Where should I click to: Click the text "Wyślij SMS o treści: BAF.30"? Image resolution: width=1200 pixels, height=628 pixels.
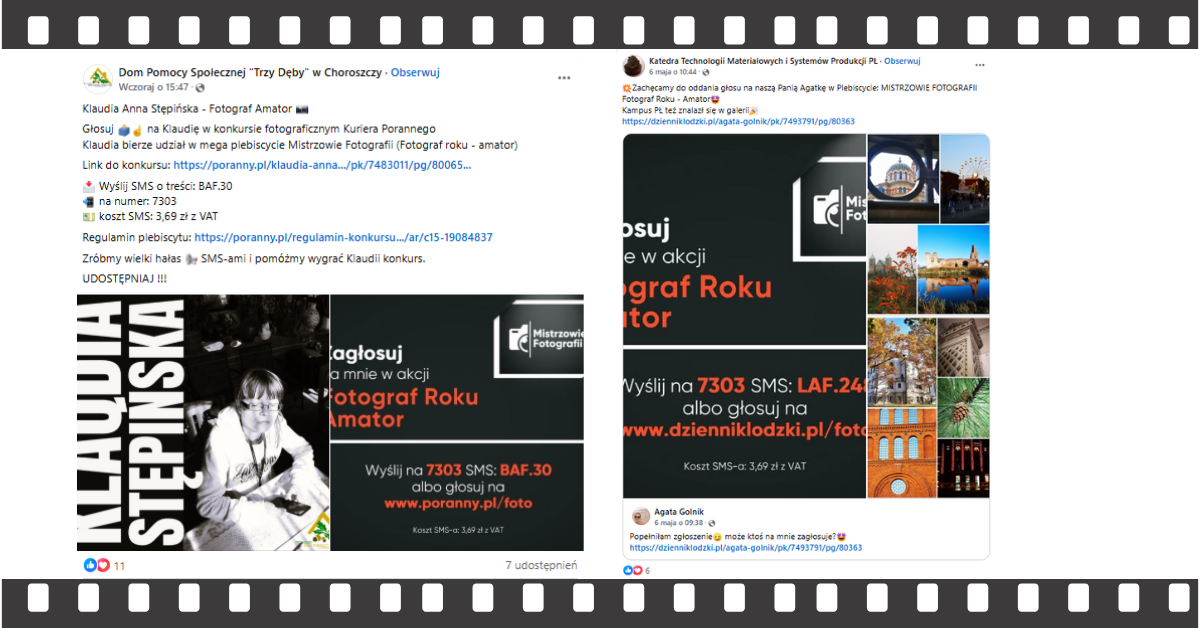click(165, 187)
